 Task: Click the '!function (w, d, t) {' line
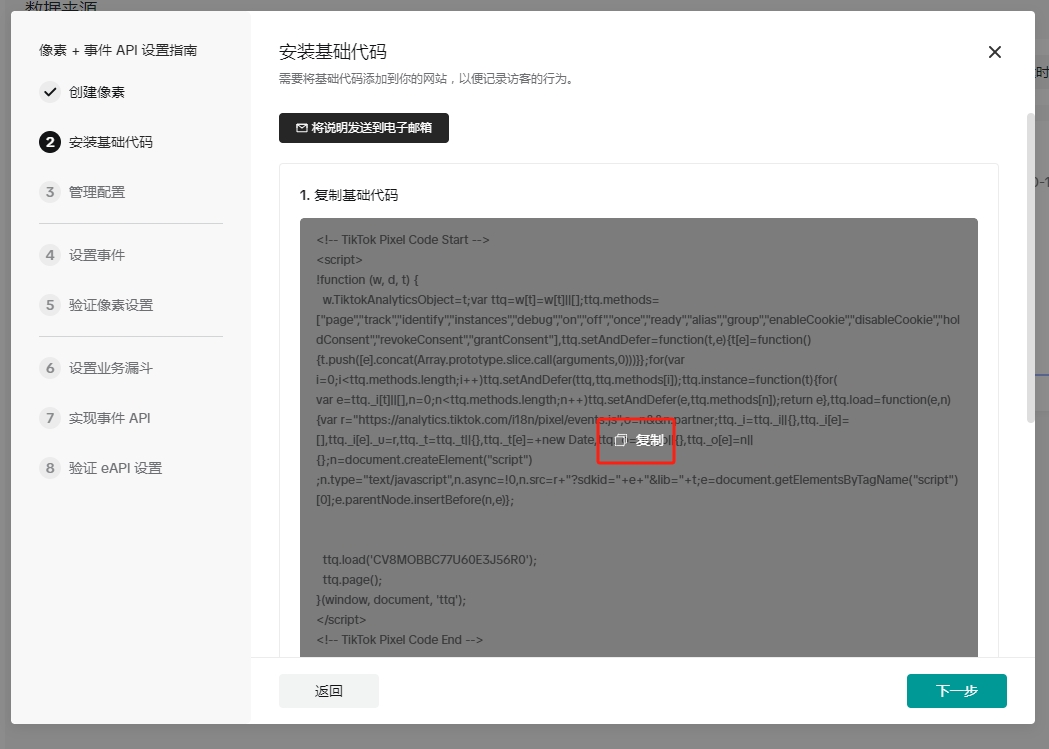click(x=367, y=280)
